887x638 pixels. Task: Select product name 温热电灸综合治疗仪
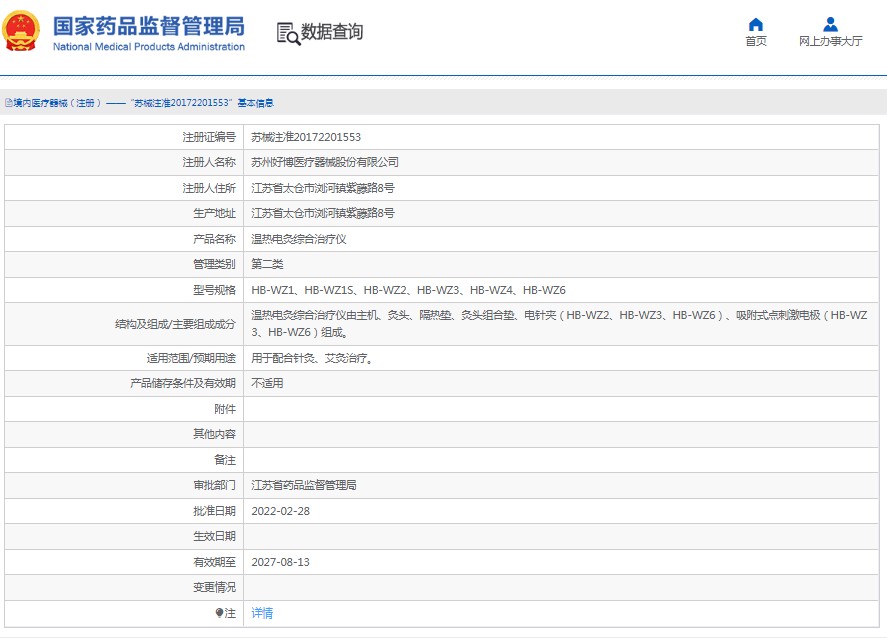(299, 239)
